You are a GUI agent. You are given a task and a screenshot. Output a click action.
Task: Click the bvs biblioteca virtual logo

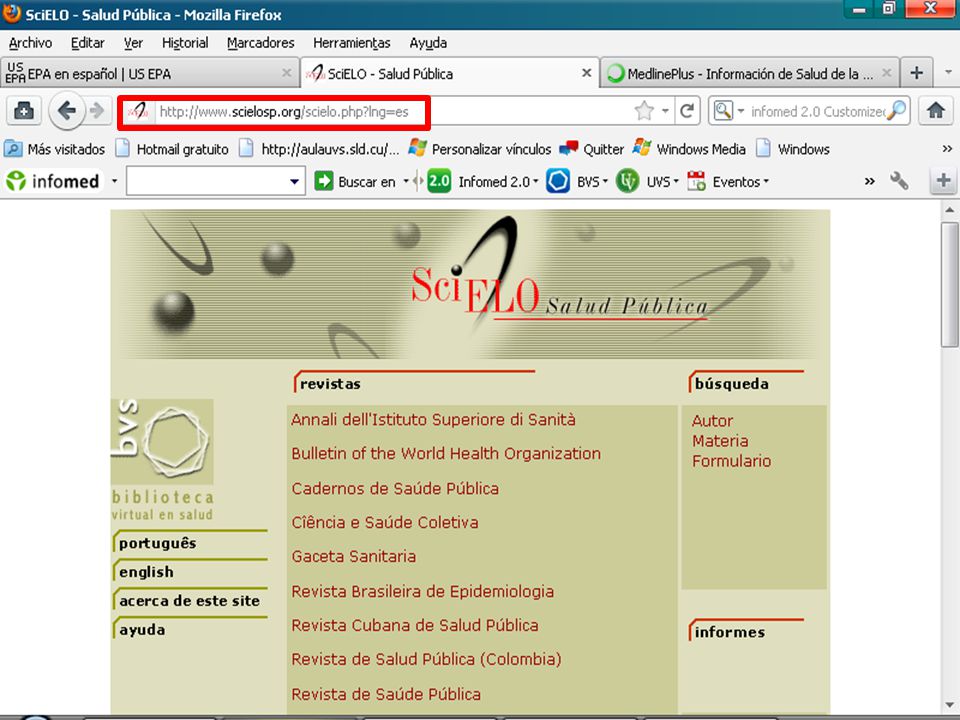coord(162,460)
